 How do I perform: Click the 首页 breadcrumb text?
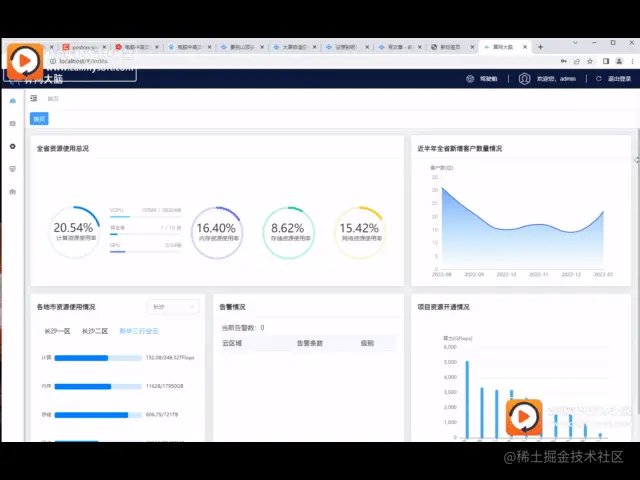[x=53, y=99]
